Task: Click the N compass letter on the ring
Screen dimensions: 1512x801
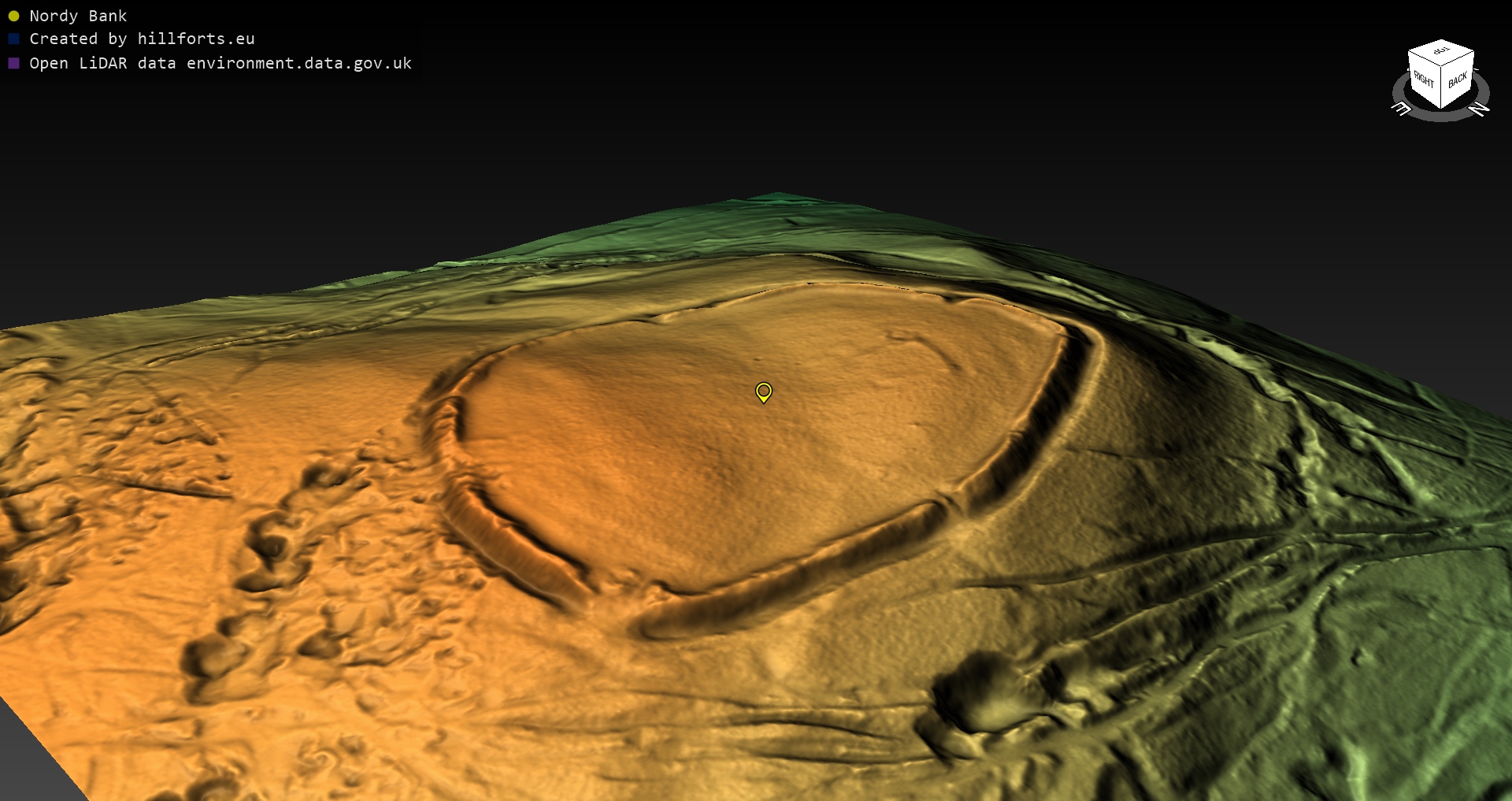Action: coord(1480,109)
